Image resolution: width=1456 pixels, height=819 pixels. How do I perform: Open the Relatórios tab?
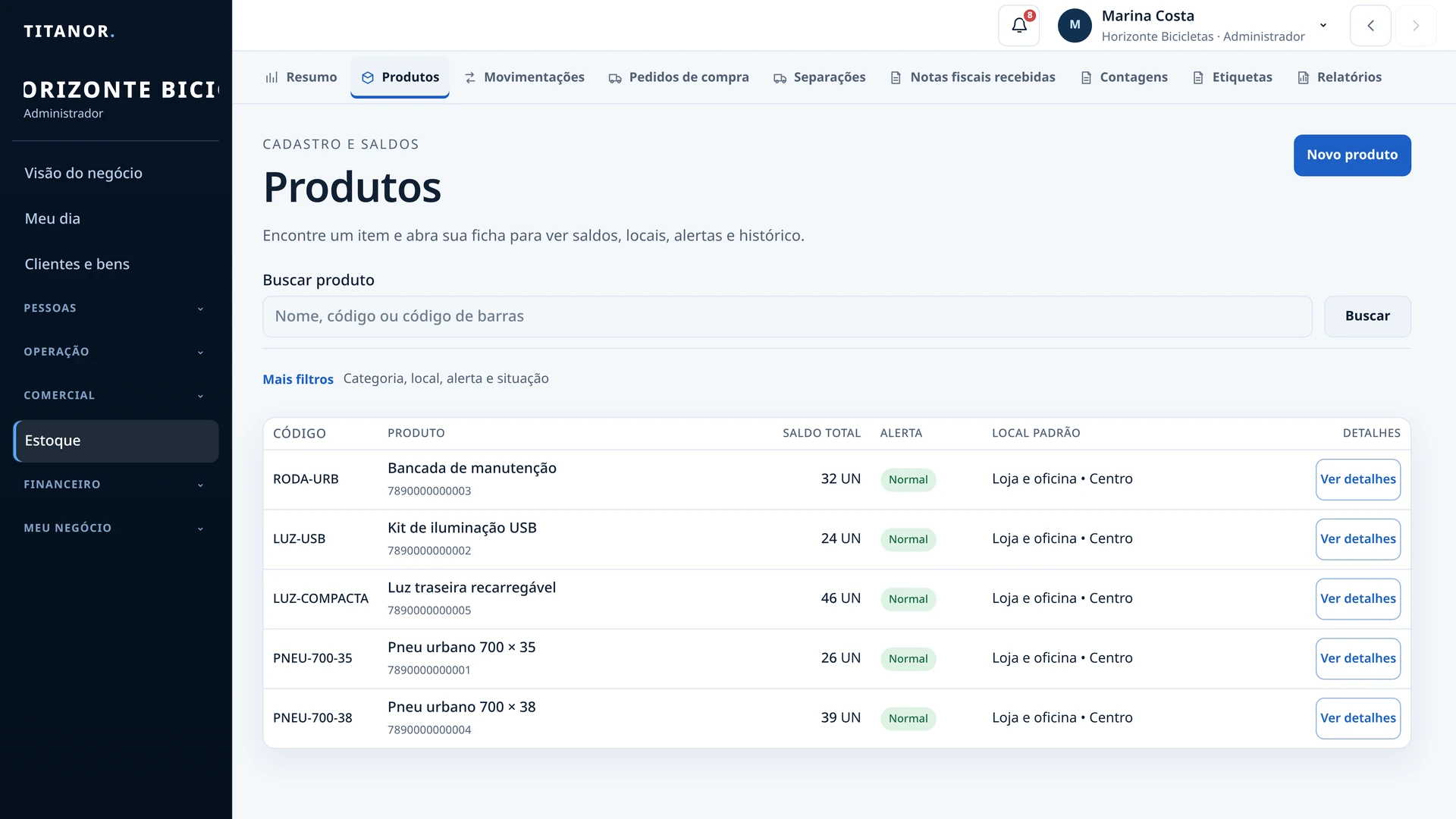(1339, 77)
